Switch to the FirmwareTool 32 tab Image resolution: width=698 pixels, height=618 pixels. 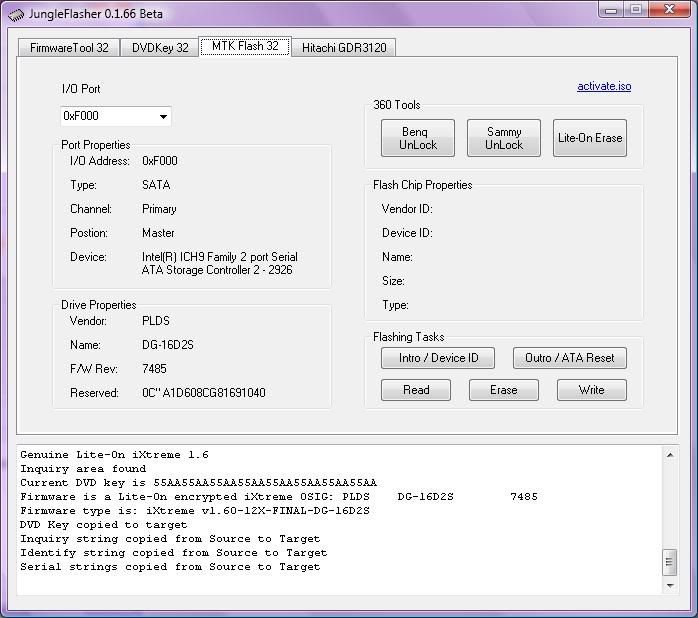[69, 47]
